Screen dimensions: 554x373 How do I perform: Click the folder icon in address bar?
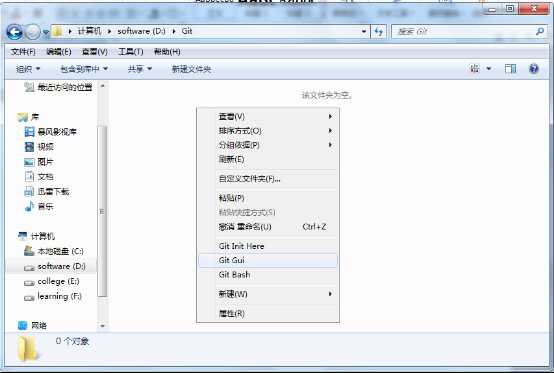pos(58,32)
